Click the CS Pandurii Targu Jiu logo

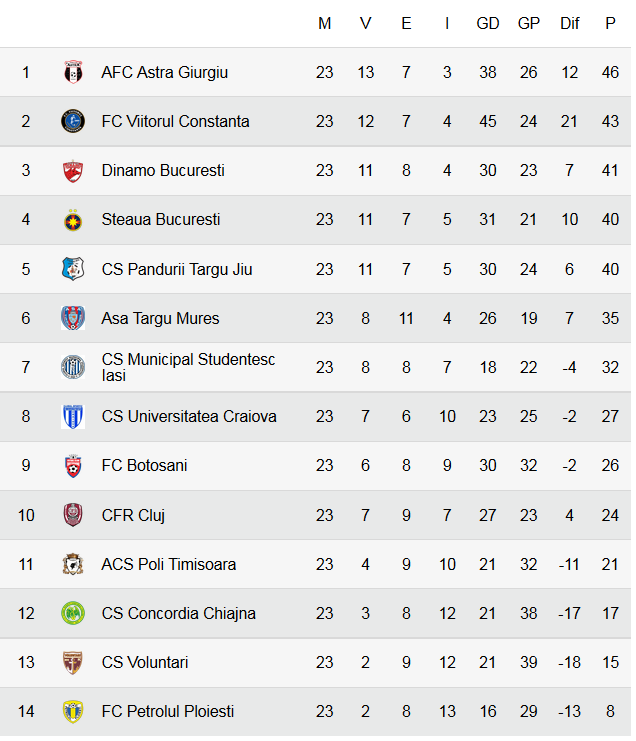pos(73,269)
